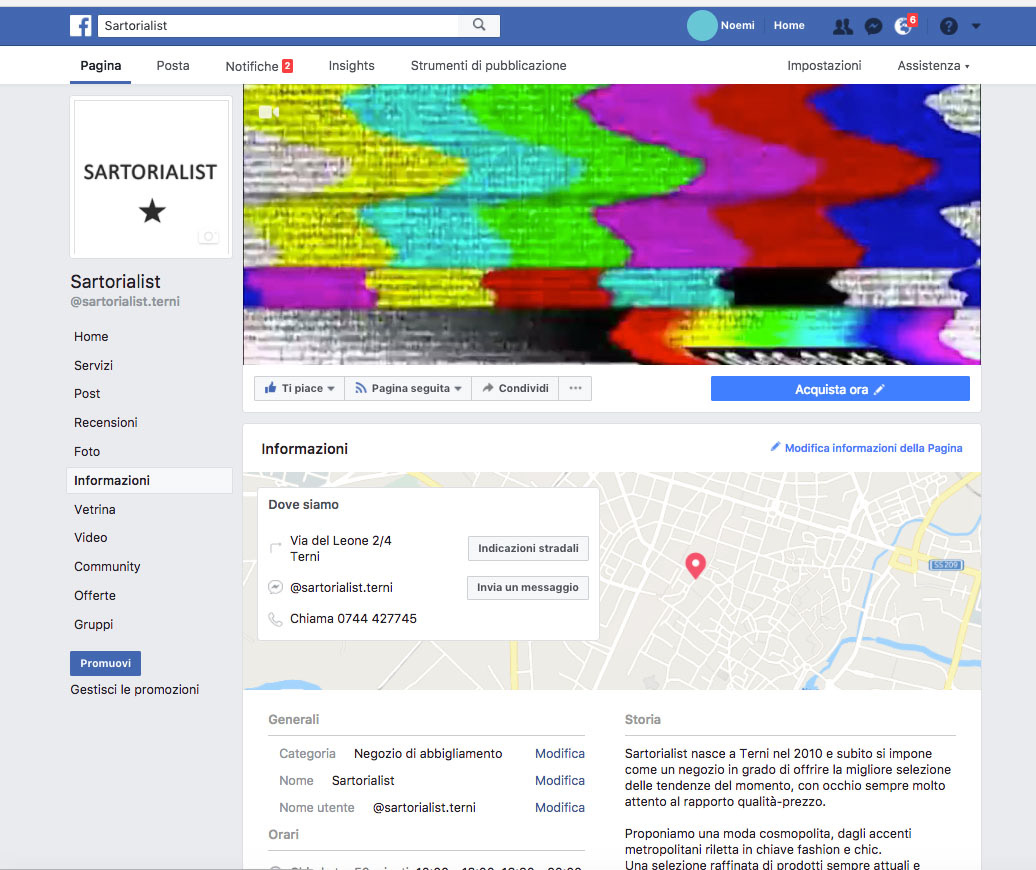
Task: Click the Sartorialist page name heading
Action: (x=116, y=281)
